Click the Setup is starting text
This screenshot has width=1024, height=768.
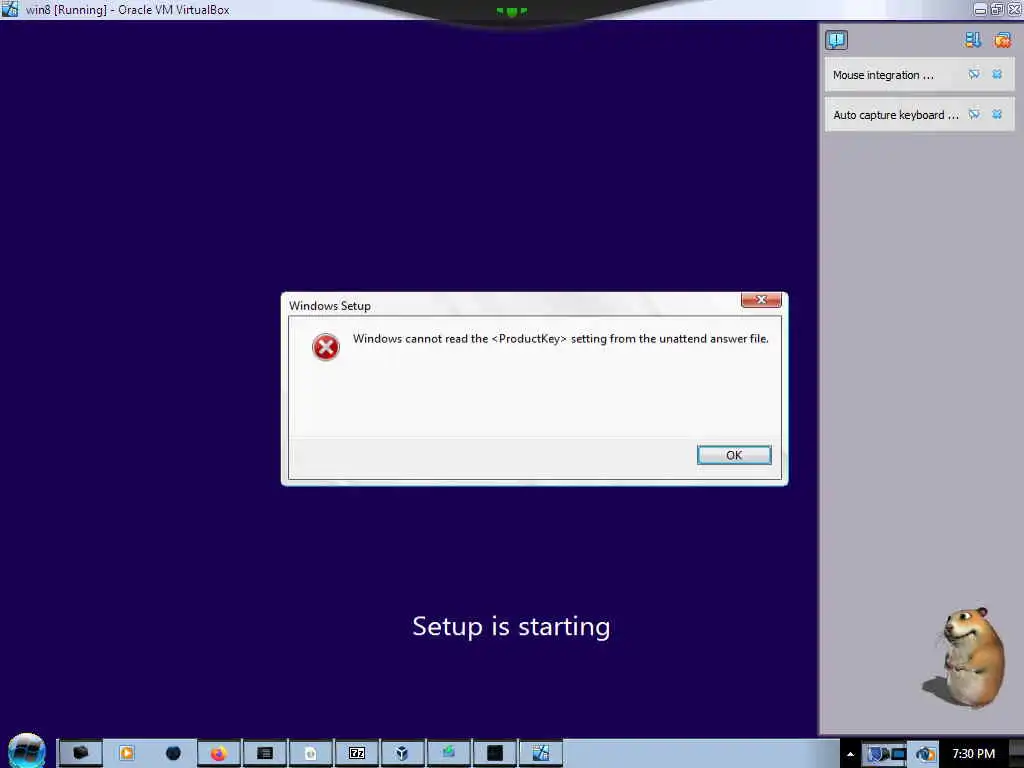(x=511, y=626)
